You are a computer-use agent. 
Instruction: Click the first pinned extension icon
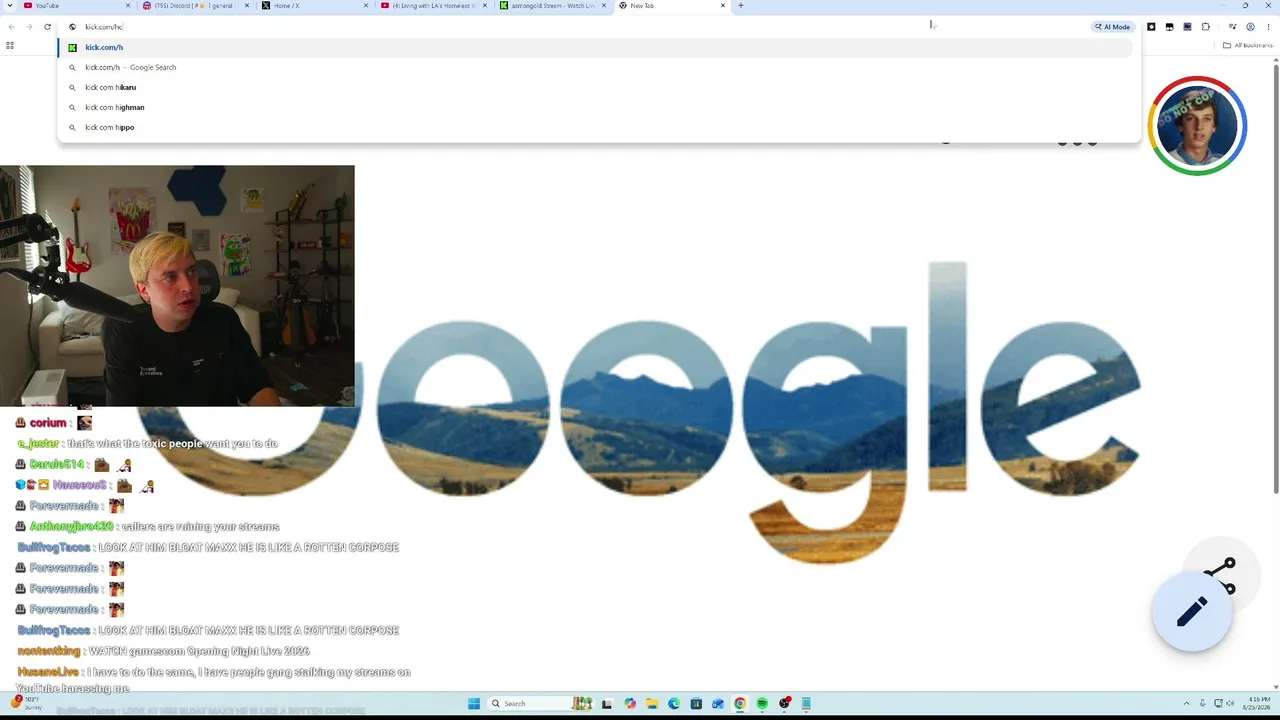coord(1151,27)
